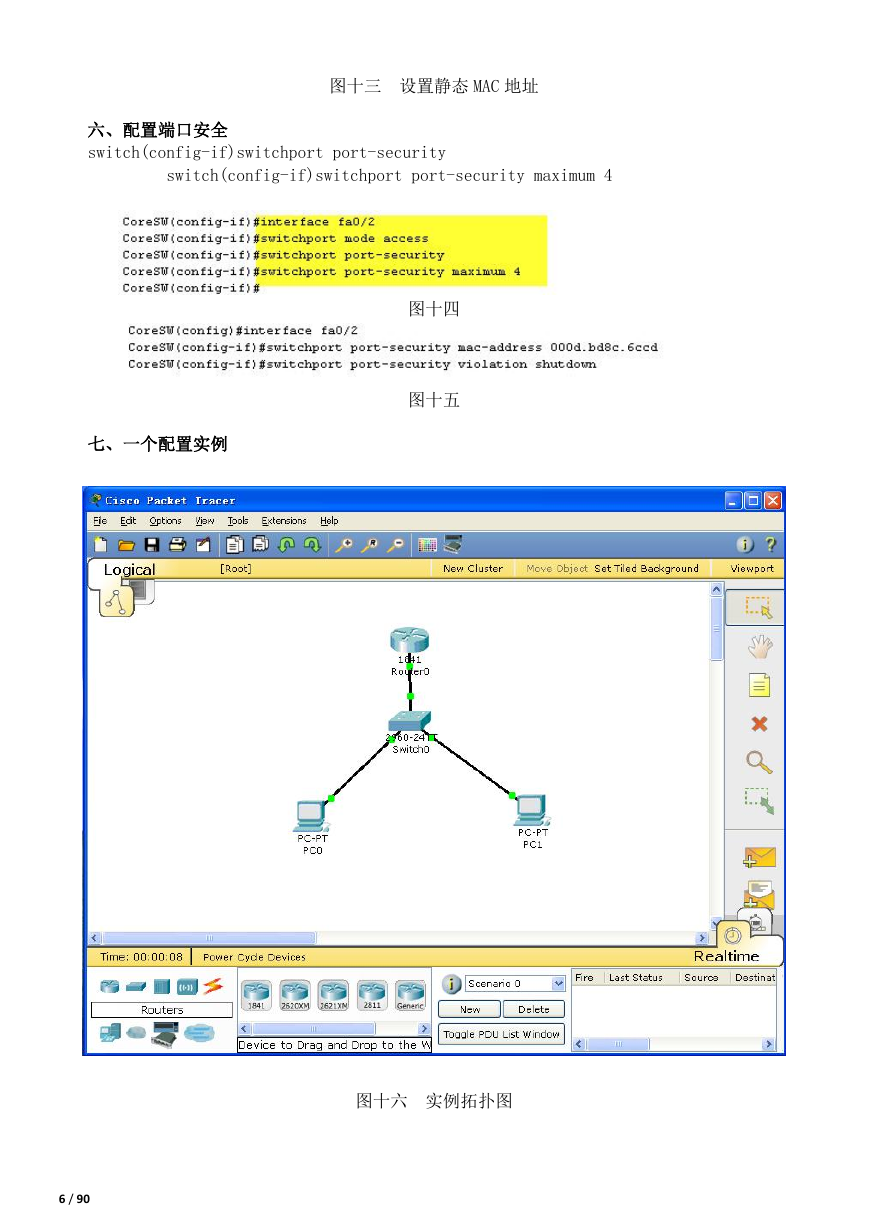Pick the Place Note tool
Screen dimensions: 869x1228
(x=759, y=685)
